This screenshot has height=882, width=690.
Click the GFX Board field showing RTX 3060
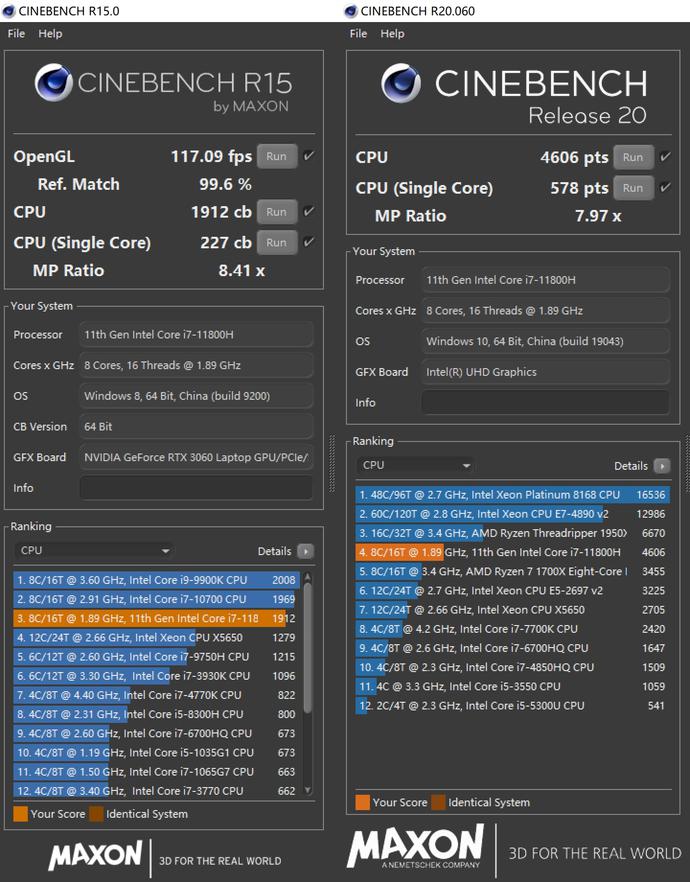coord(196,457)
